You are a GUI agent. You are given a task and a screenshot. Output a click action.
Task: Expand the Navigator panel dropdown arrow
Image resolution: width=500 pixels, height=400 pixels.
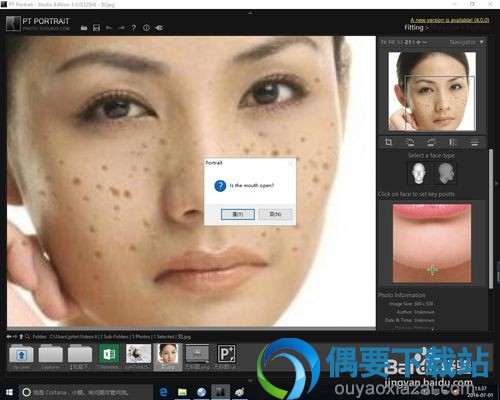(x=481, y=42)
